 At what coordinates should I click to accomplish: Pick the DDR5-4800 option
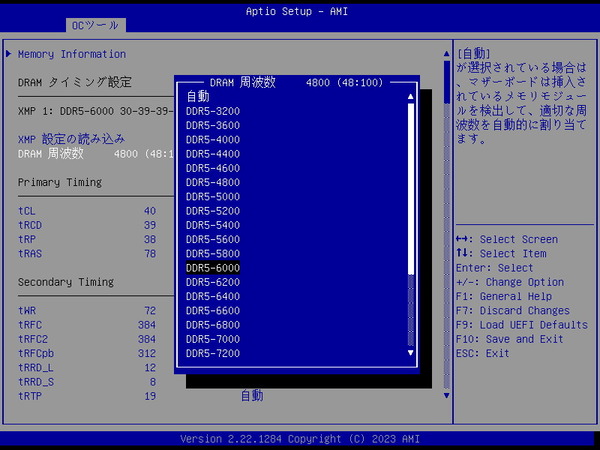point(213,182)
